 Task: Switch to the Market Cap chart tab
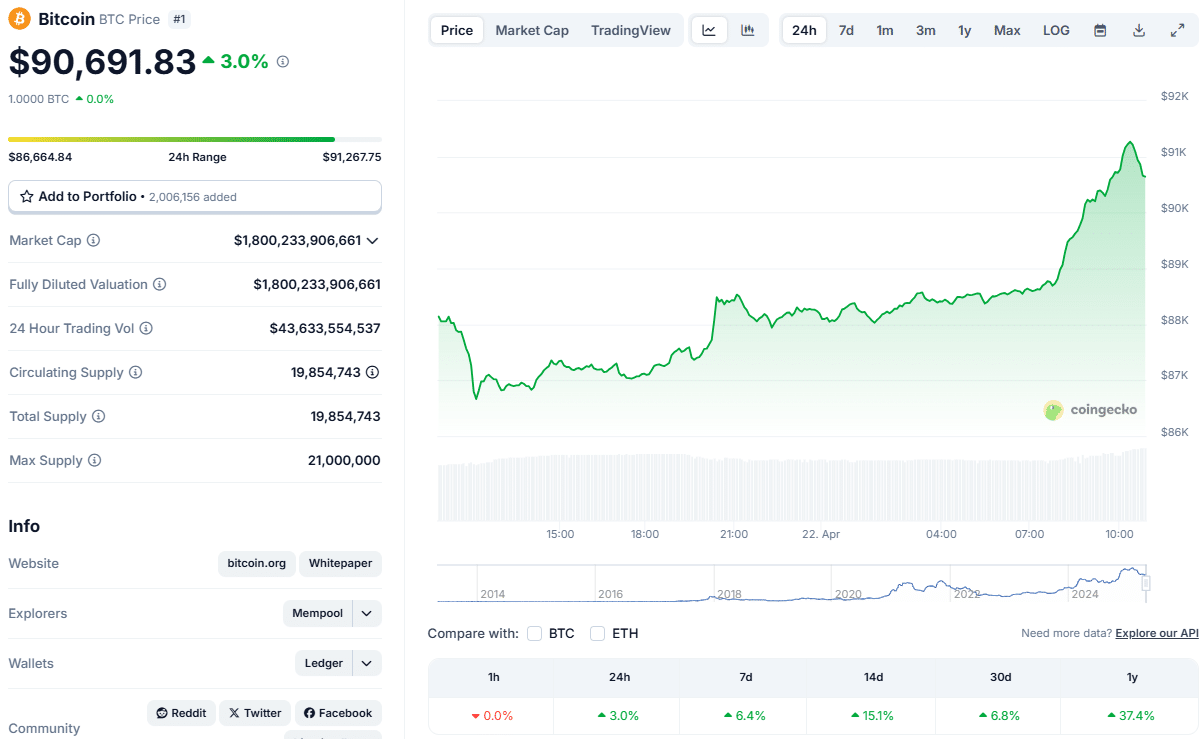tap(532, 30)
